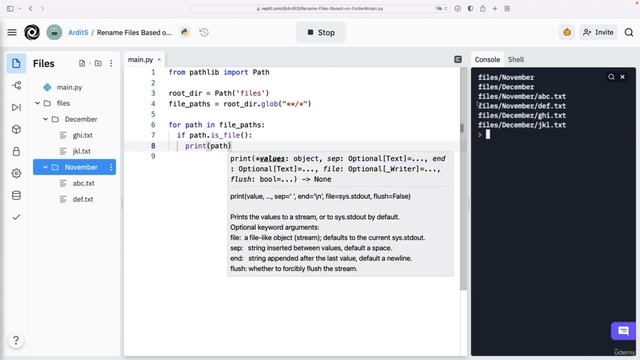Screen dimensions: 640x360
Task: Open the Packages cube icon in the sidebar
Action: [x=16, y=129]
